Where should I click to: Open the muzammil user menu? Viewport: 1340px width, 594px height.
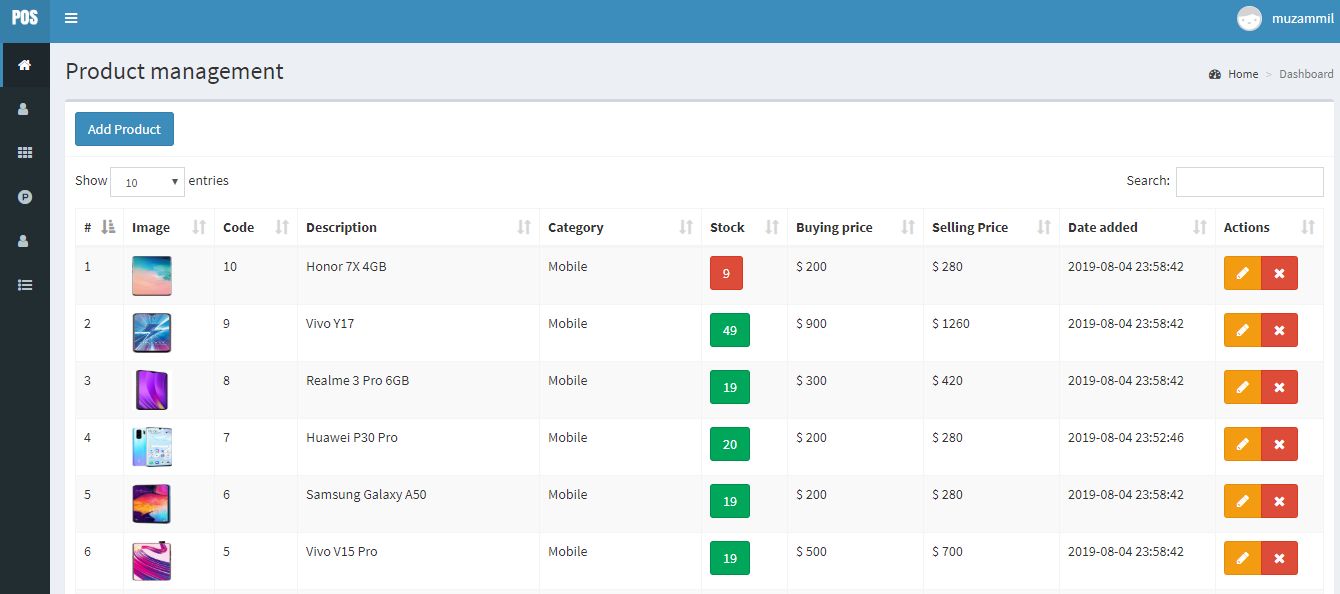click(x=1302, y=19)
